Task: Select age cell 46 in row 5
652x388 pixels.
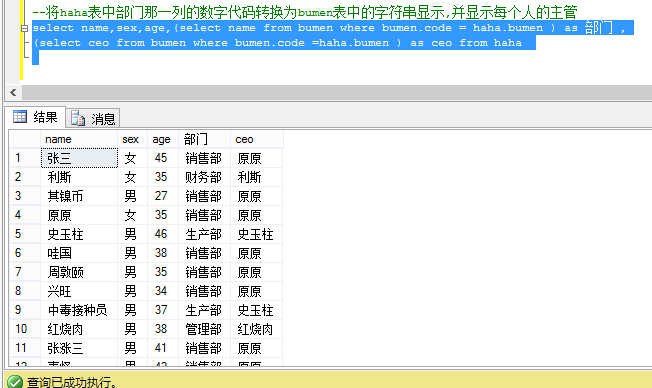Action: click(163, 234)
